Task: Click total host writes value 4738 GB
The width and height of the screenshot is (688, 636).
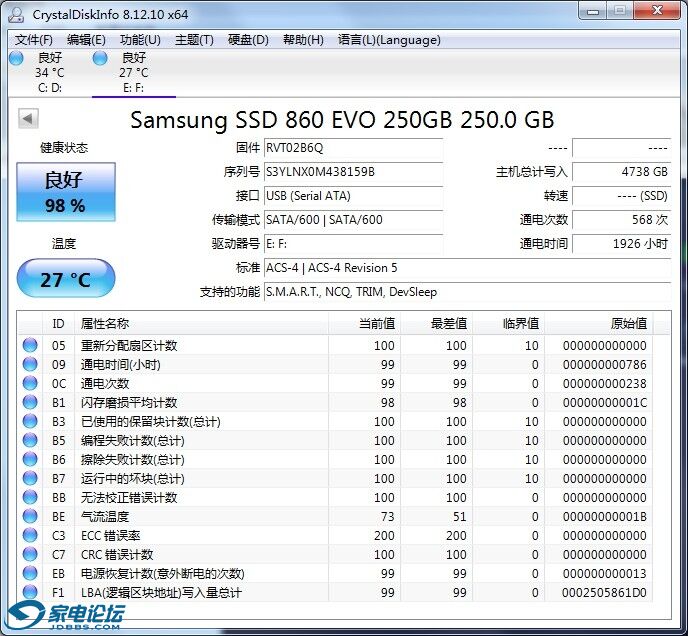Action: 622,172
